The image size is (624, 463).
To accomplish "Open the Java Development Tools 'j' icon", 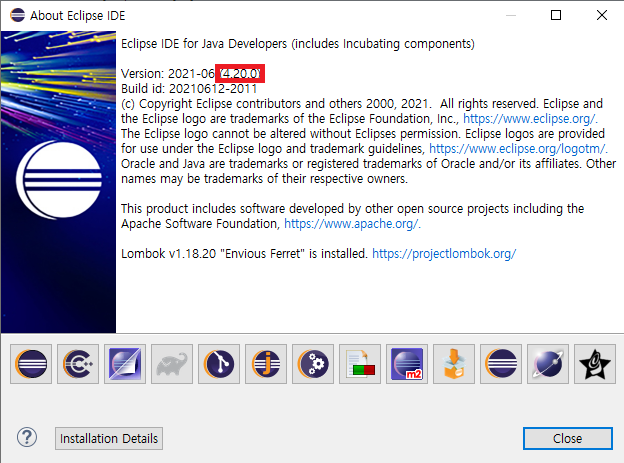I will click(266, 364).
